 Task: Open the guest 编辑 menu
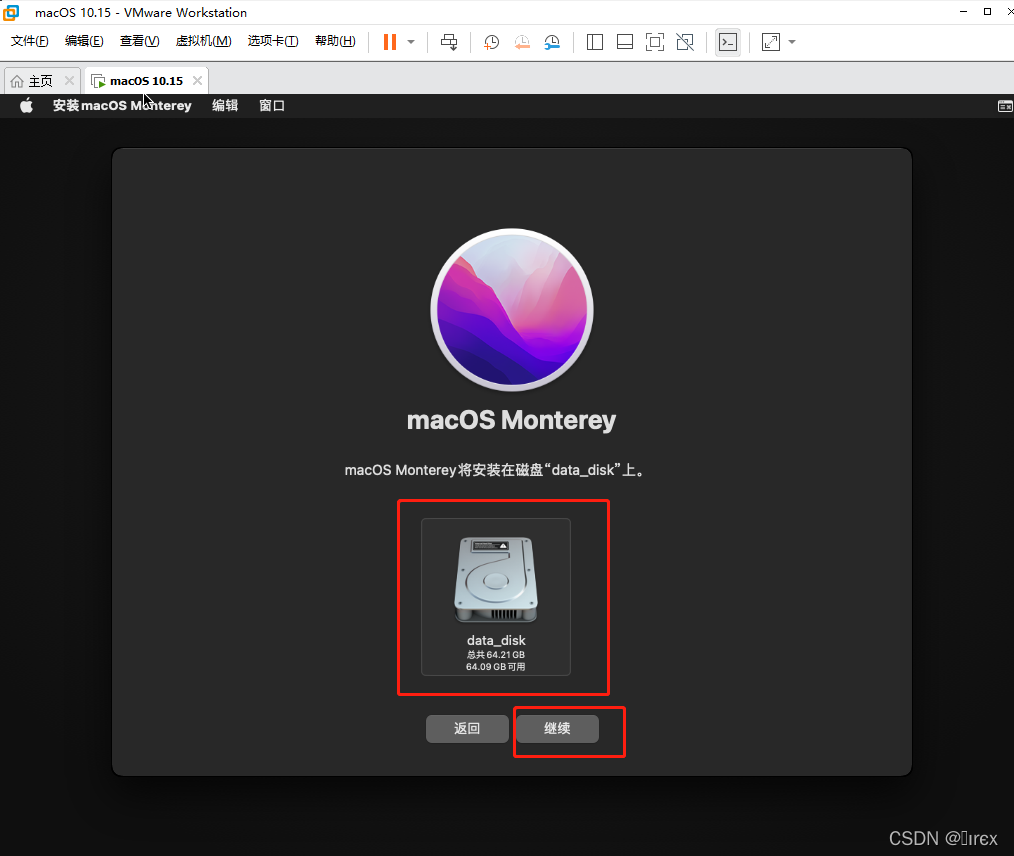tap(225, 105)
